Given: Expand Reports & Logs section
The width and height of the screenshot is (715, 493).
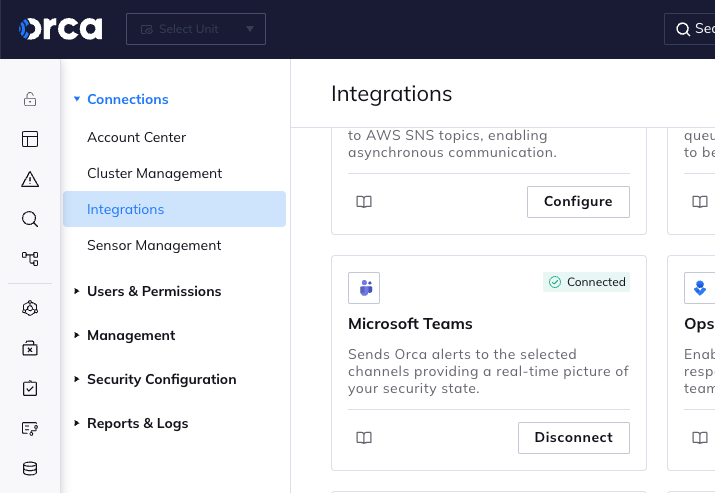Looking at the screenshot, I should click(131, 424).
